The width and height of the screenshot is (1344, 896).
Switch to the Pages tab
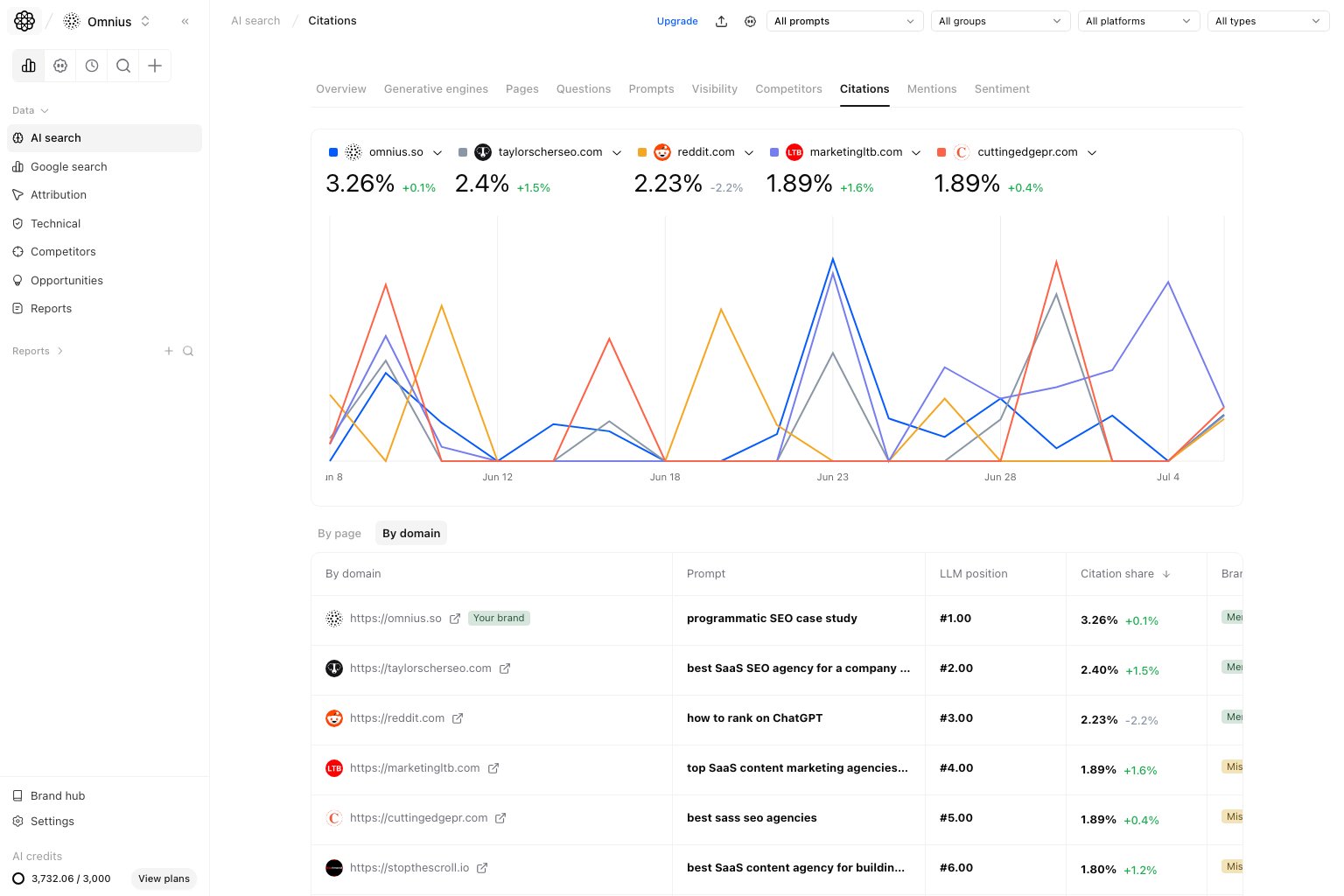click(522, 89)
